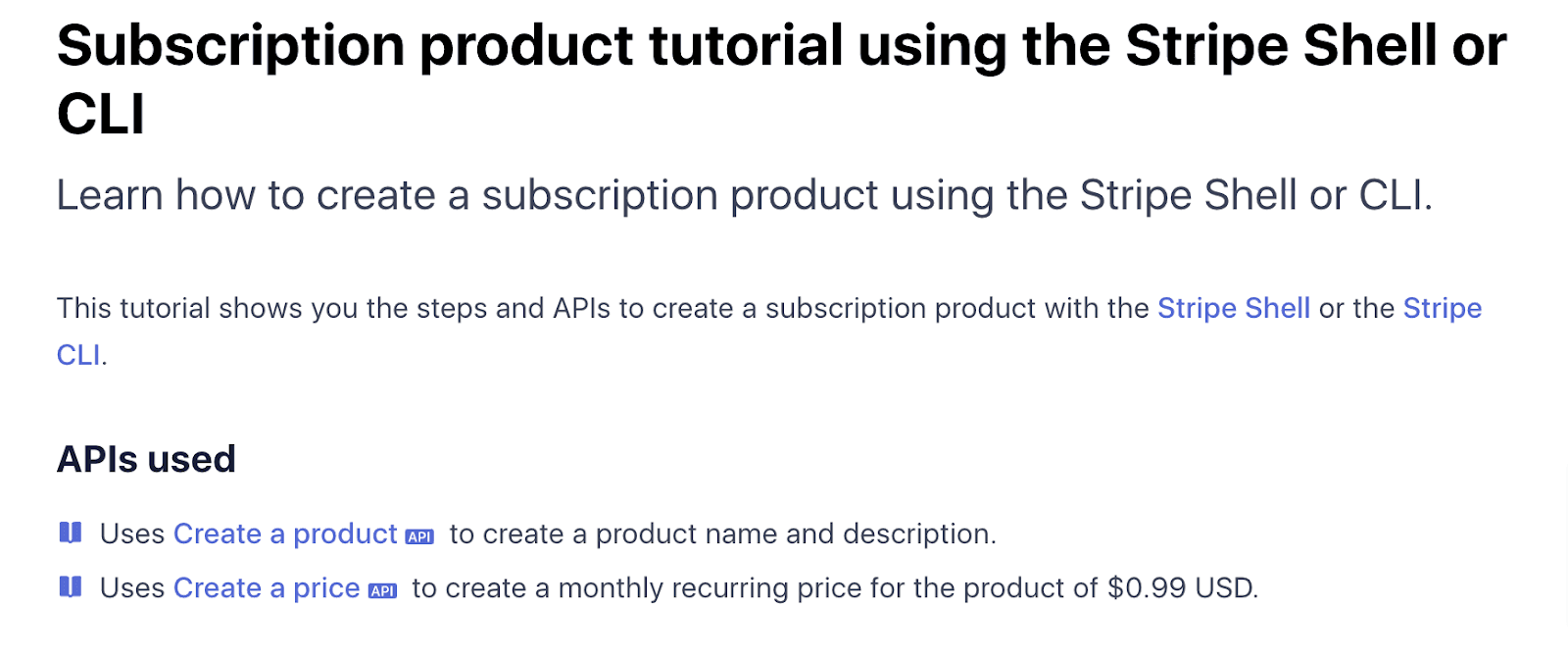Click the book icon beside Create a product
This screenshot has width=1568, height=659.
(x=71, y=532)
